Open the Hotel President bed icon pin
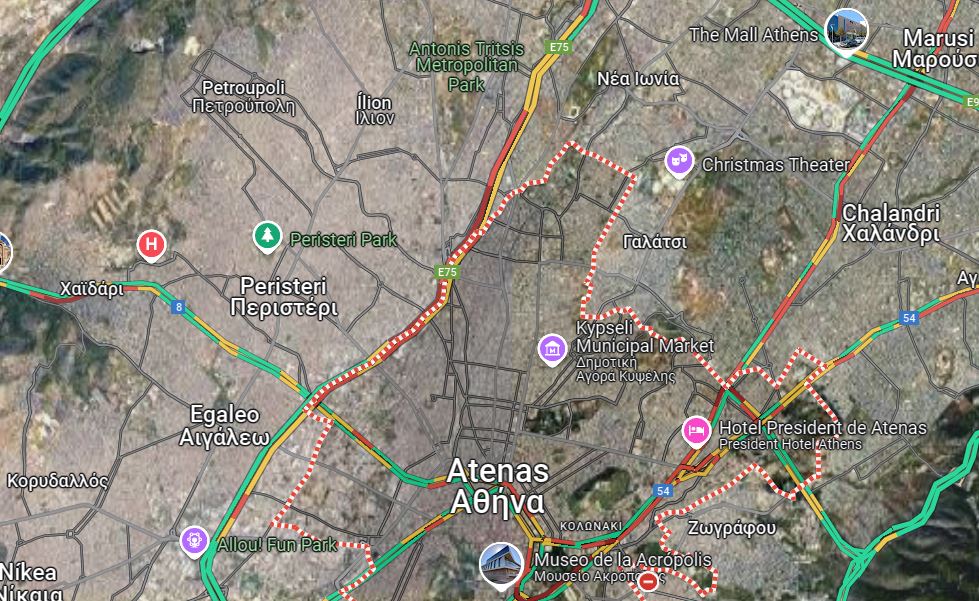 pyautogui.click(x=696, y=431)
